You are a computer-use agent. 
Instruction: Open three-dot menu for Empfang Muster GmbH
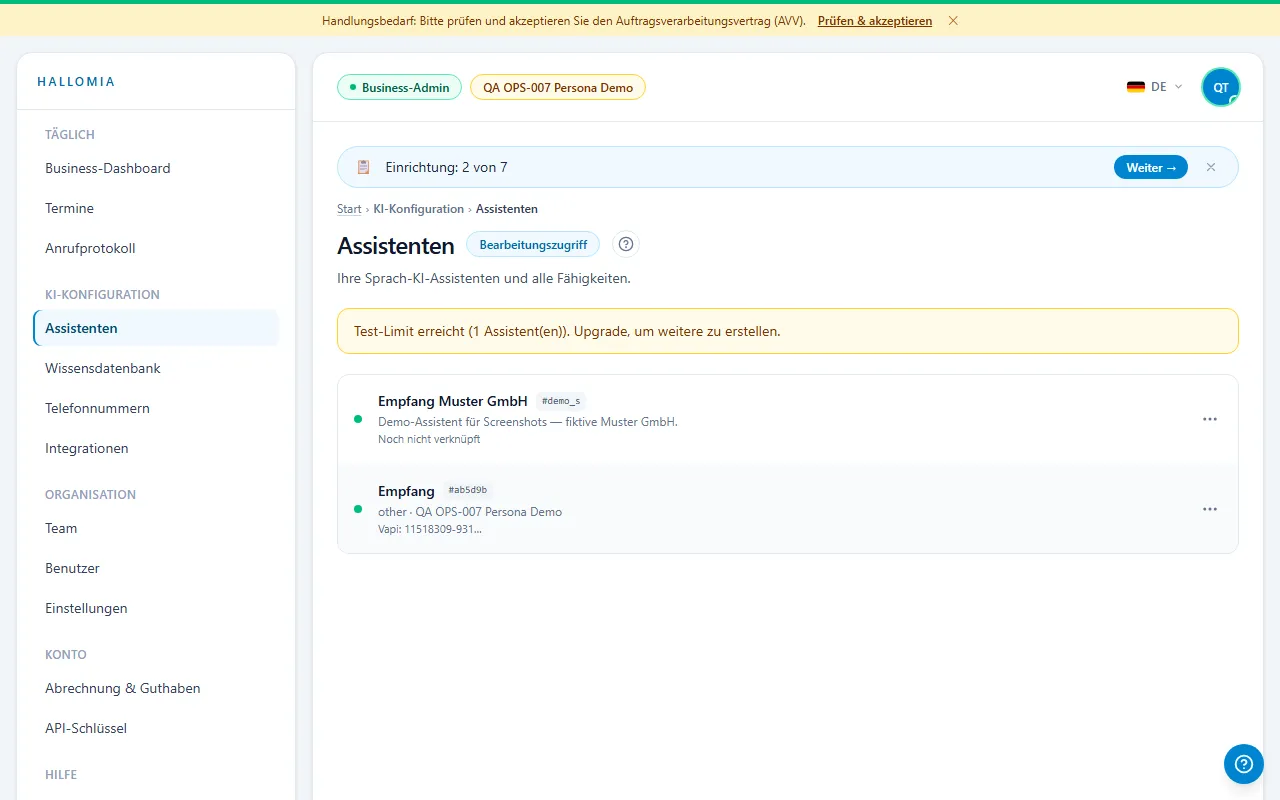pos(1210,419)
